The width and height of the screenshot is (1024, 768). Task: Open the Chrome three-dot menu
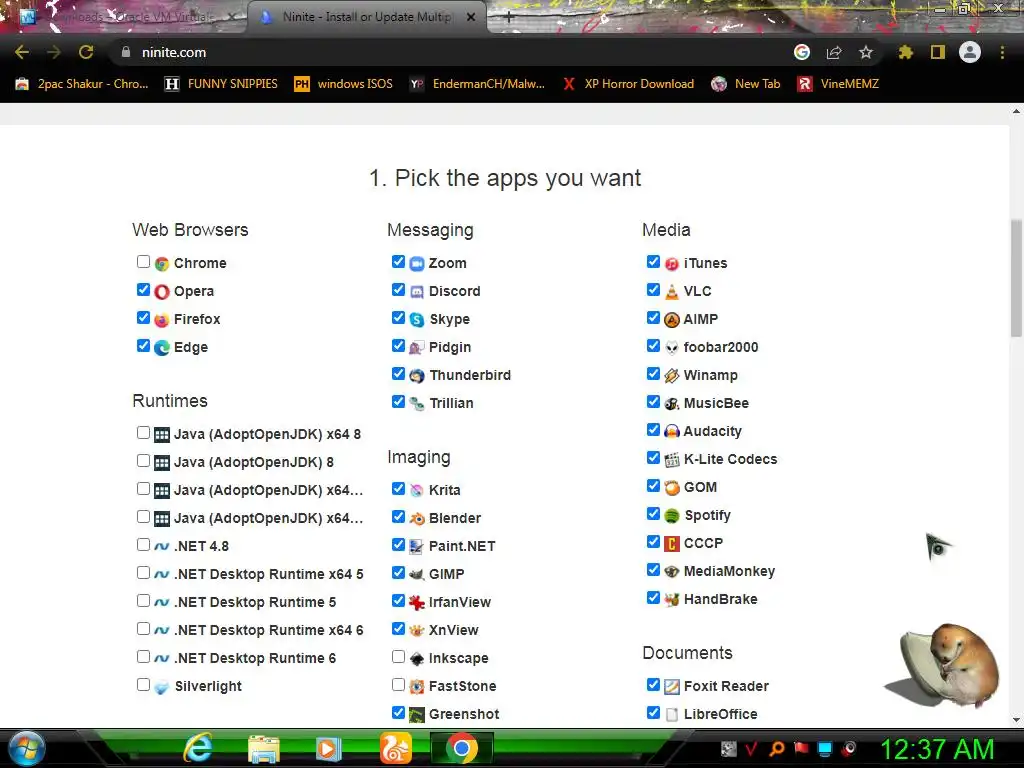1002,52
